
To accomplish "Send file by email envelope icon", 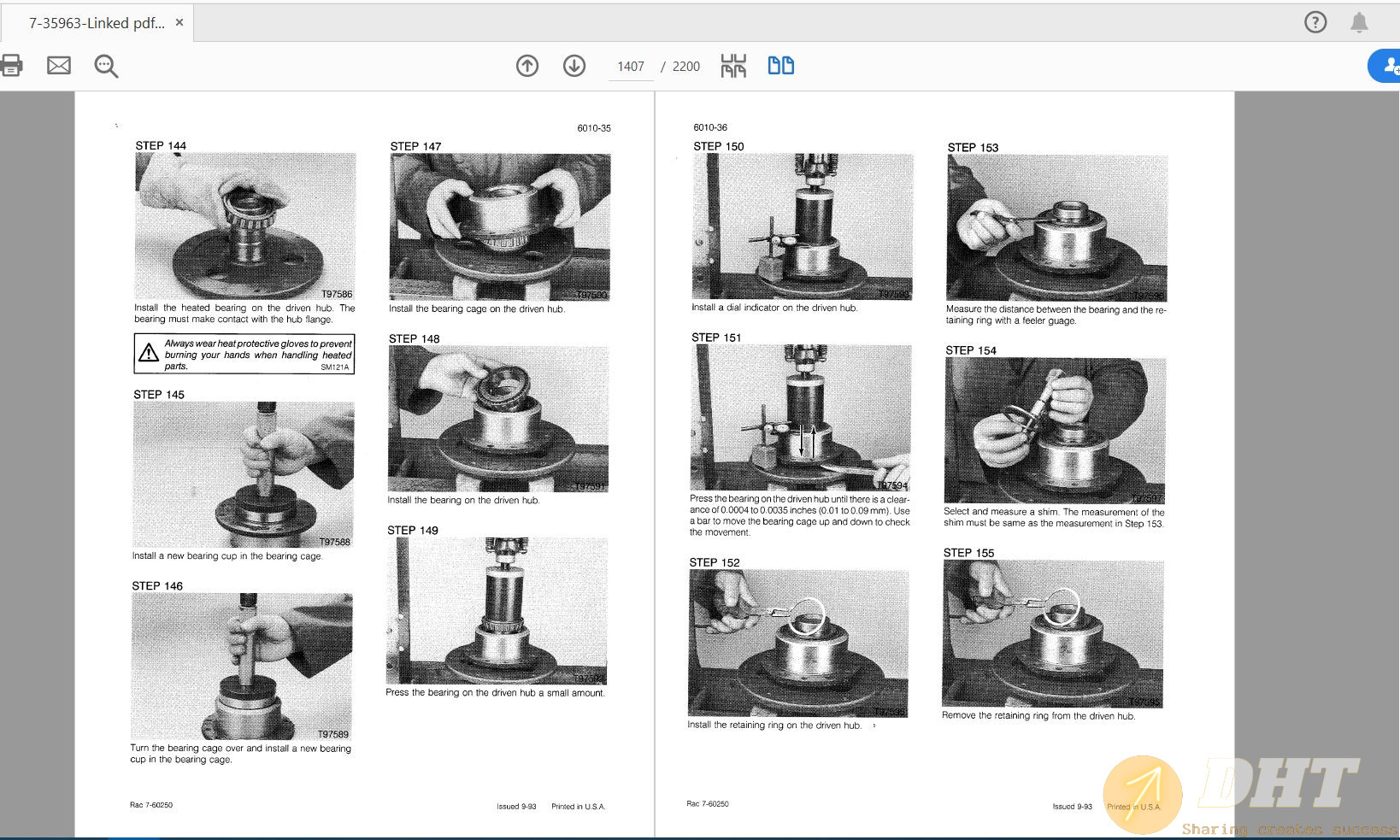I will coord(59,66).
